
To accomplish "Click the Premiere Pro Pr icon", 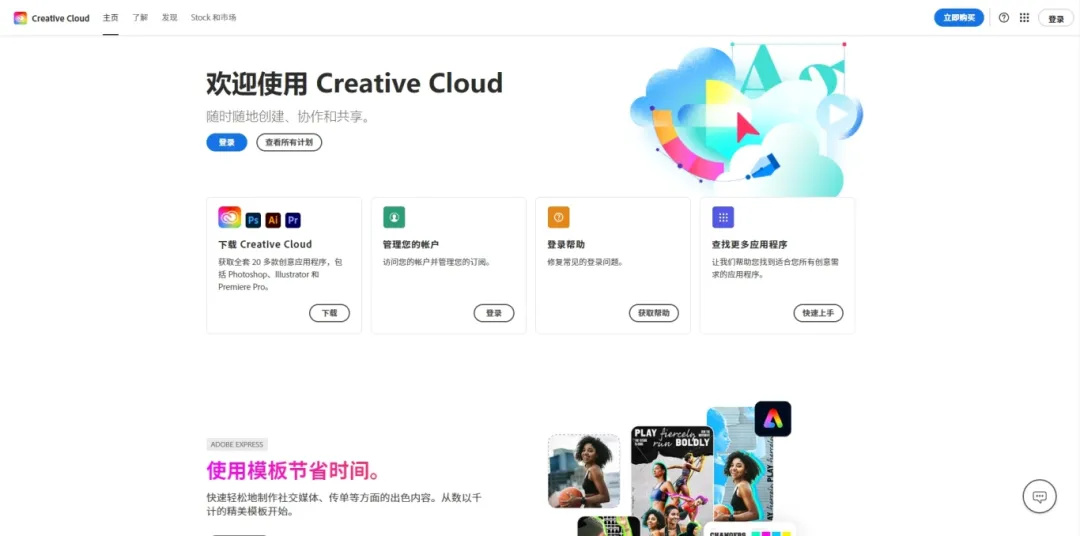I will point(293,220).
